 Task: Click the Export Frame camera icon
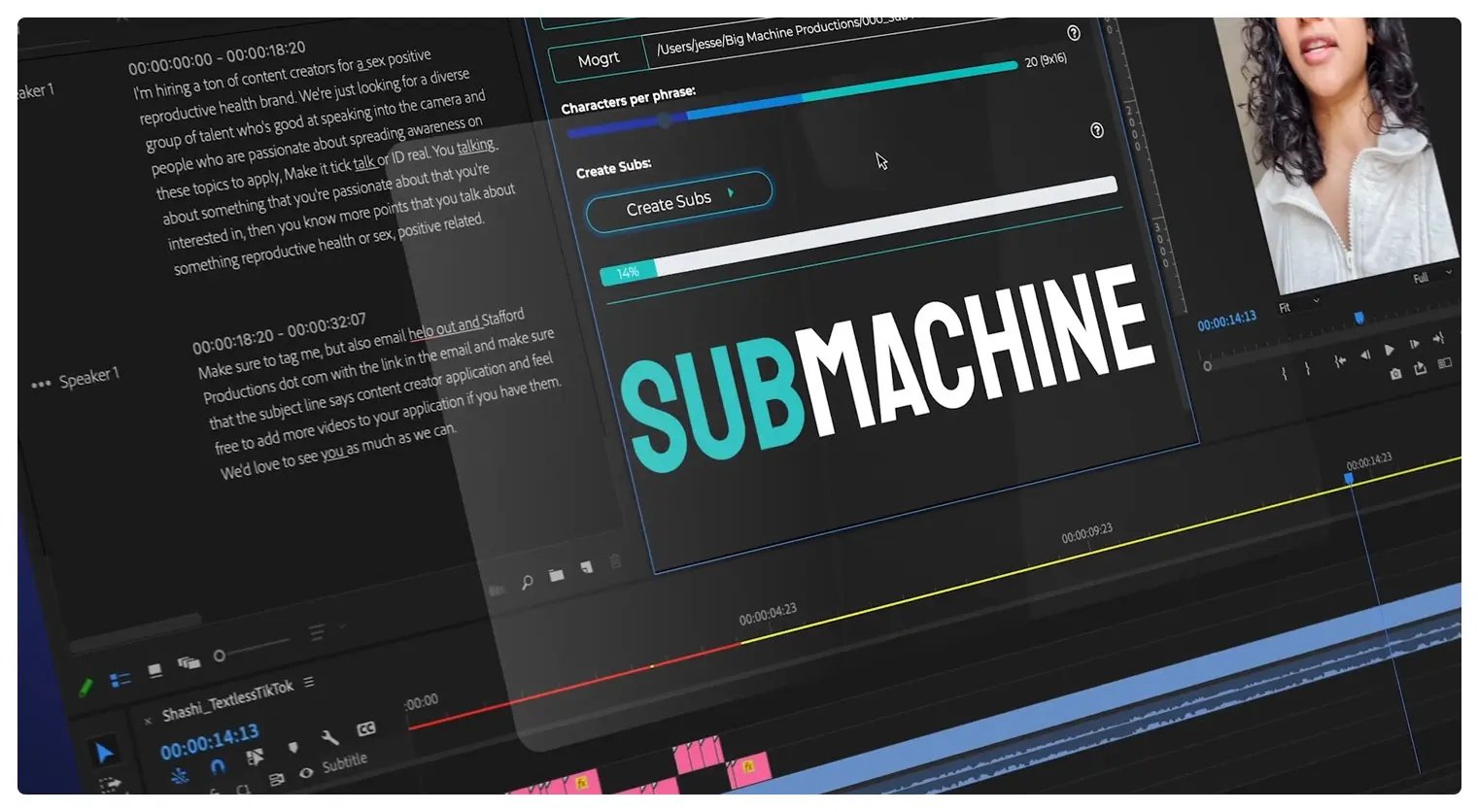(x=1395, y=372)
